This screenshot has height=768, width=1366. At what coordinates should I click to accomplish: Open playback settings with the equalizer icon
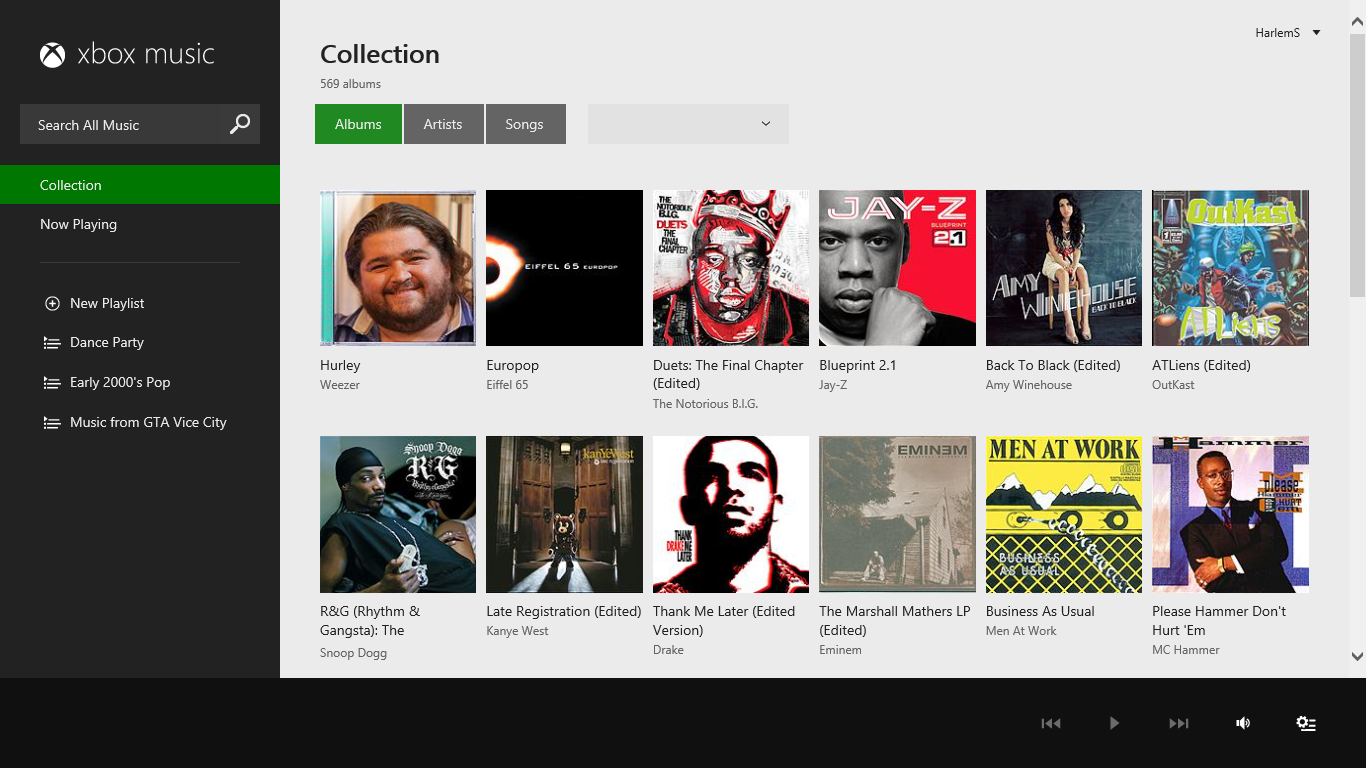click(1306, 722)
